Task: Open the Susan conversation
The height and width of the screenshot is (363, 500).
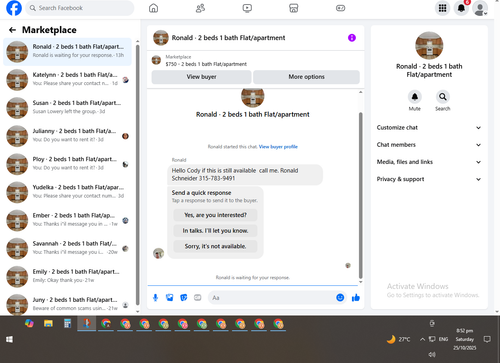Action: (67, 108)
